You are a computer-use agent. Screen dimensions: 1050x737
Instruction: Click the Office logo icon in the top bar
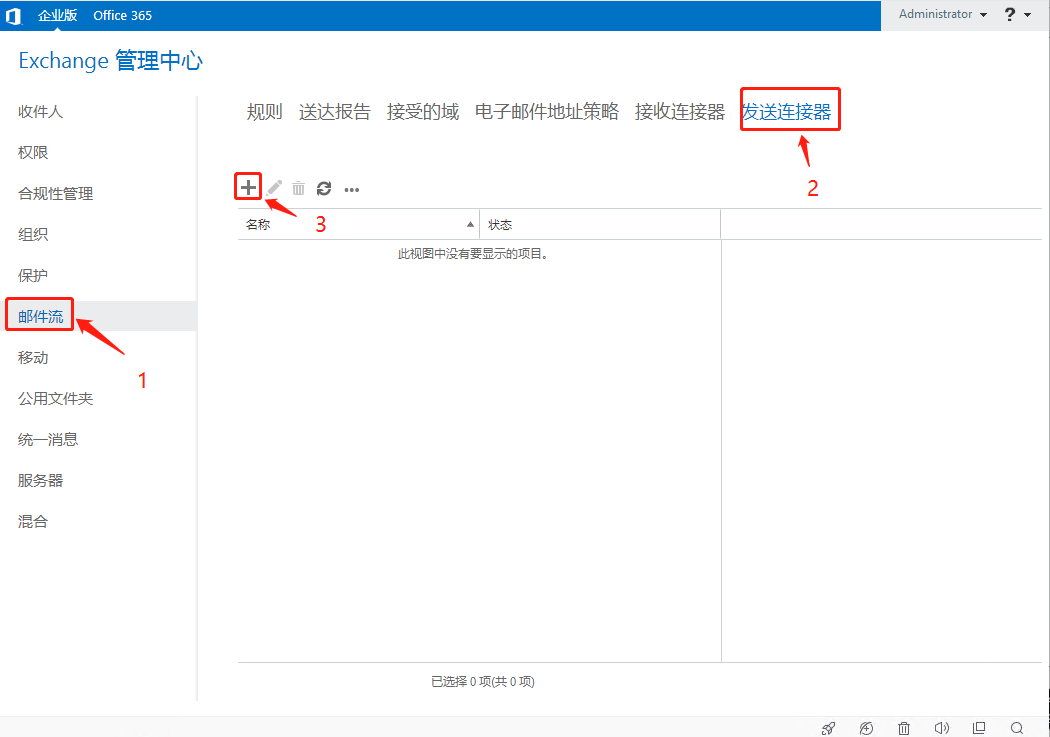coord(14,15)
